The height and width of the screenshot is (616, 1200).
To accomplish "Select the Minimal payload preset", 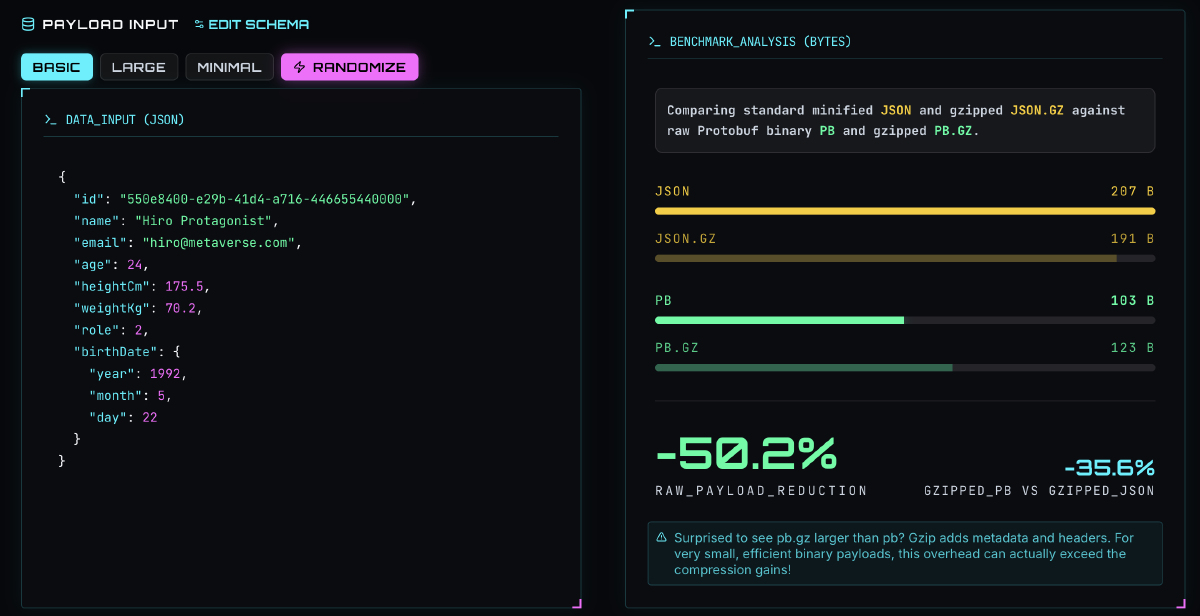I will click(x=229, y=67).
